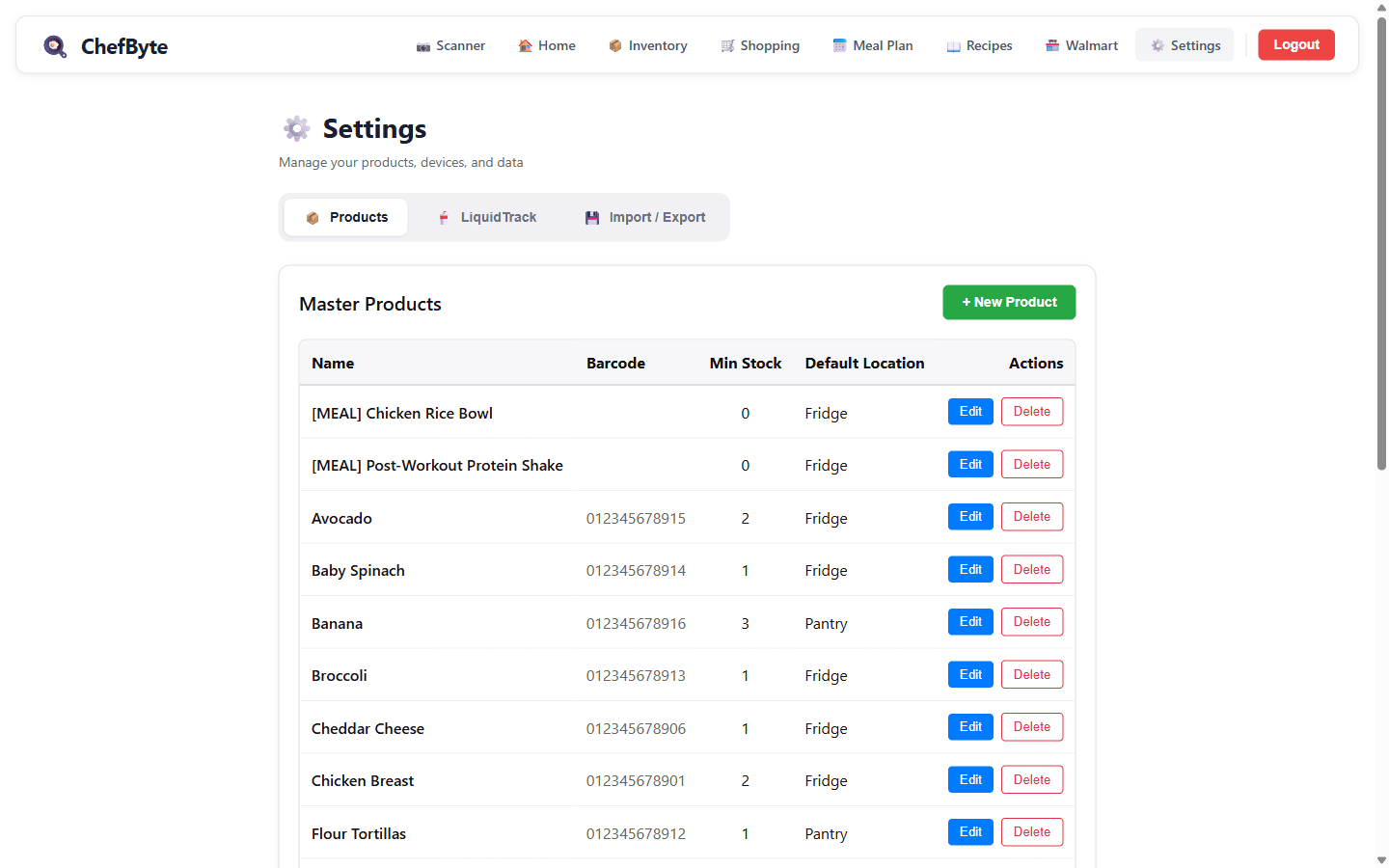Edit the Avocado product

[970, 516]
